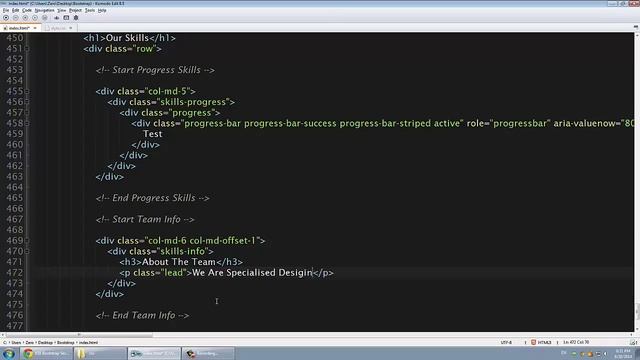Click the taskbar clock

coord(623,353)
